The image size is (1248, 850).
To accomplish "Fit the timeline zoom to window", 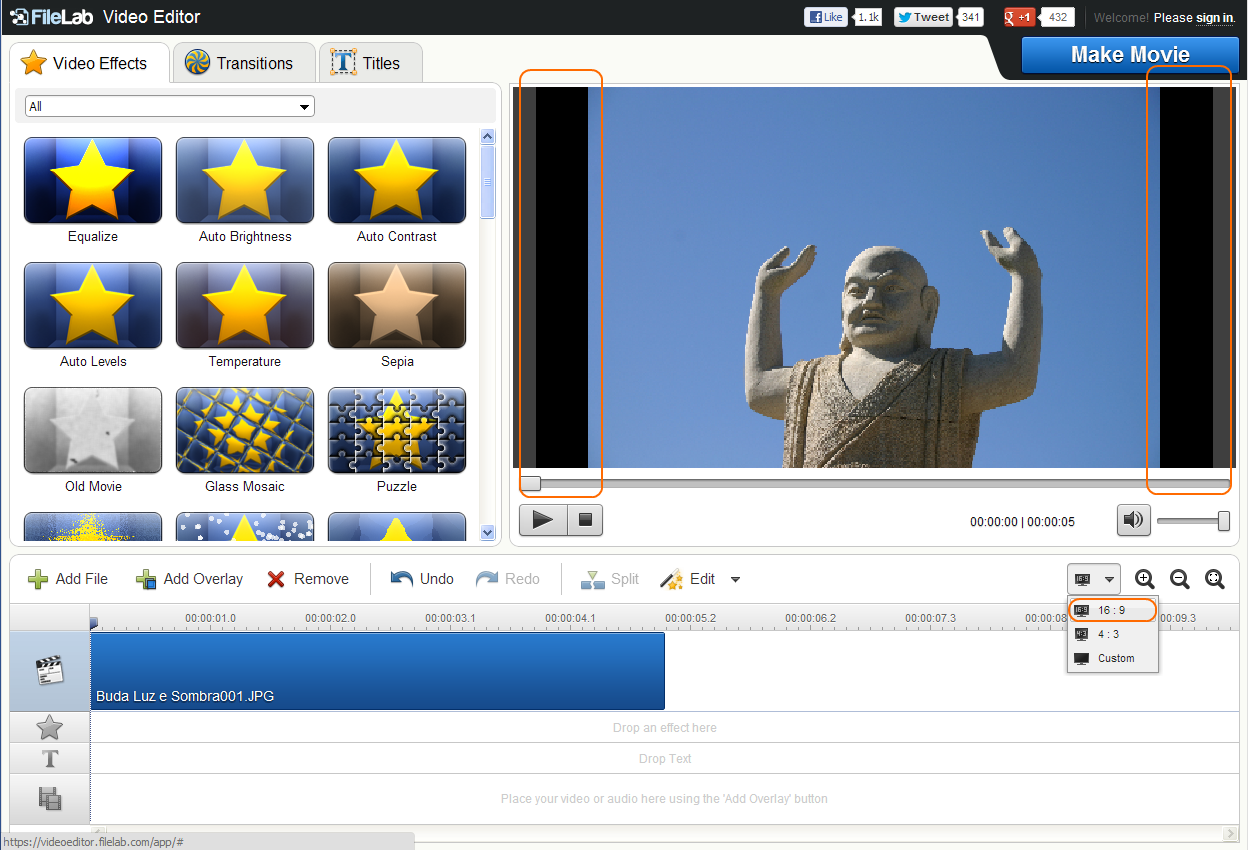I will tap(1215, 579).
